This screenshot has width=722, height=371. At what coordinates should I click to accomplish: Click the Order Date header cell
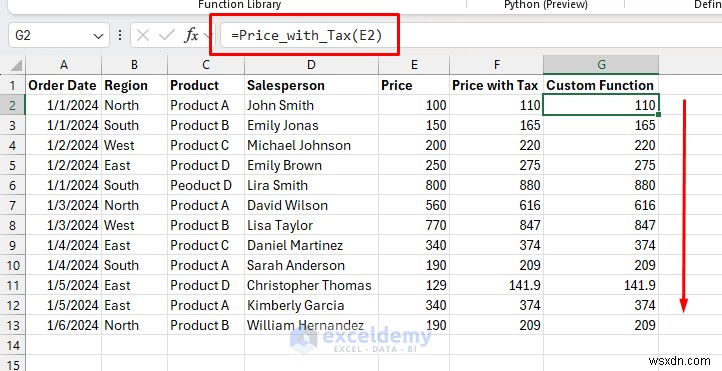(64, 85)
